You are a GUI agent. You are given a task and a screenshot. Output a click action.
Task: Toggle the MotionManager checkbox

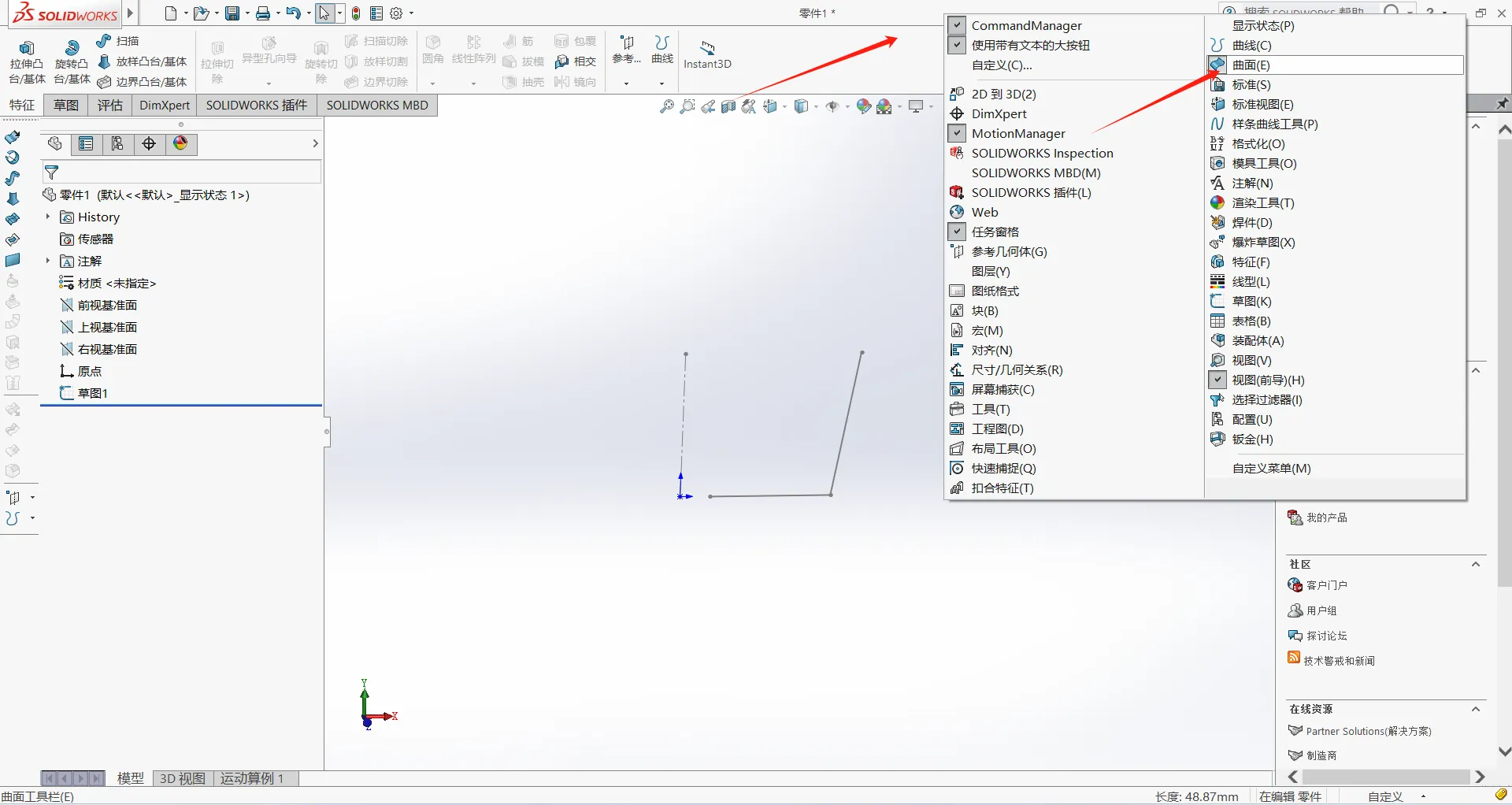[957, 133]
